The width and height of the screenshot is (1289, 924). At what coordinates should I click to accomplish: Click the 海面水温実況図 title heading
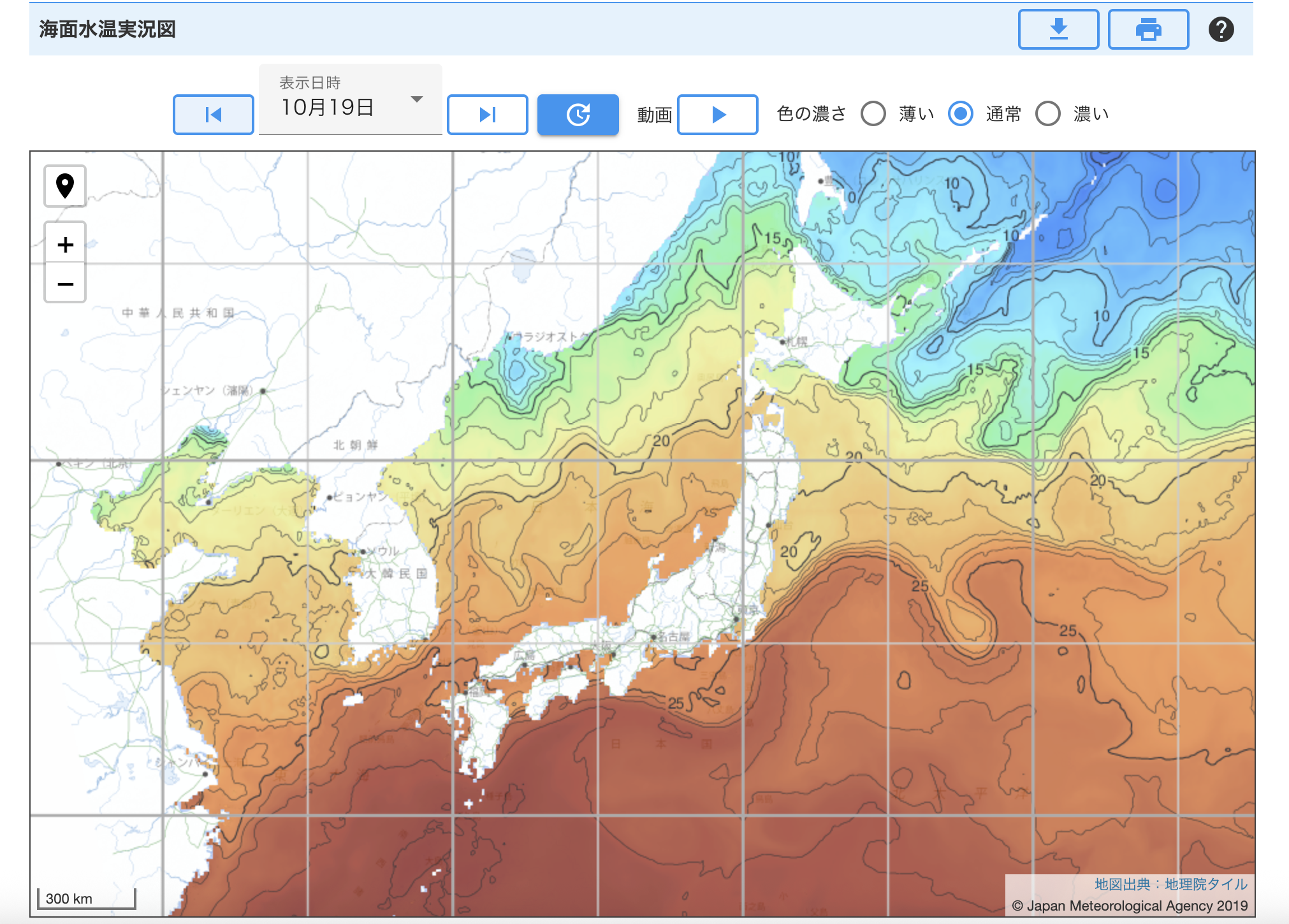107,29
